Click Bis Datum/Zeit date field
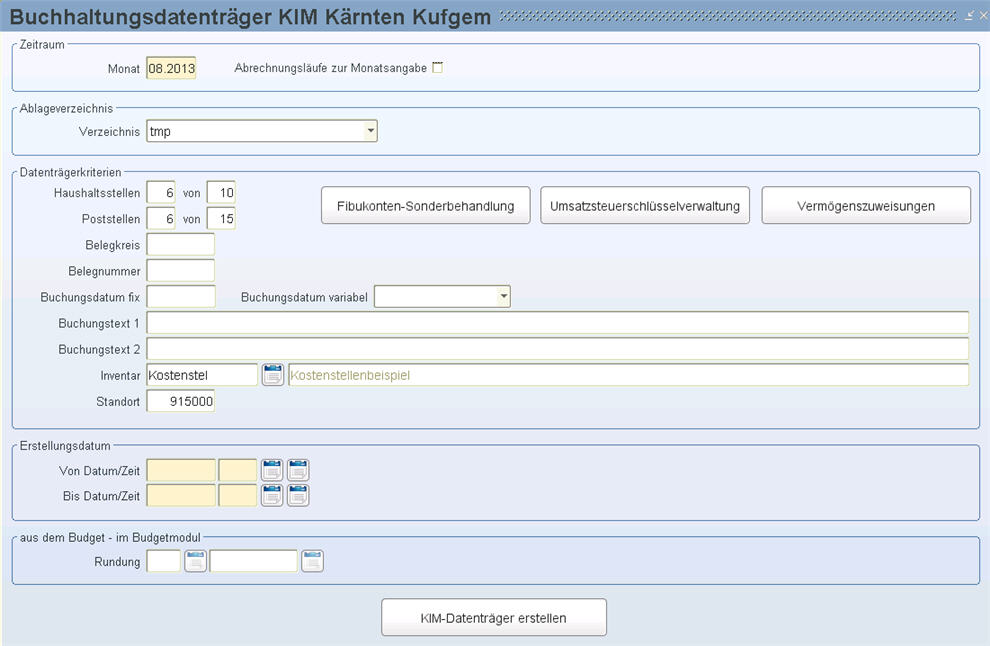The height and width of the screenshot is (646, 990). coord(181,496)
